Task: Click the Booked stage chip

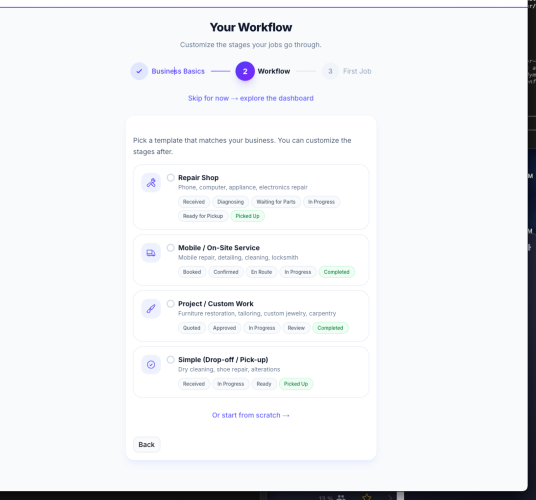Action: pos(192,272)
